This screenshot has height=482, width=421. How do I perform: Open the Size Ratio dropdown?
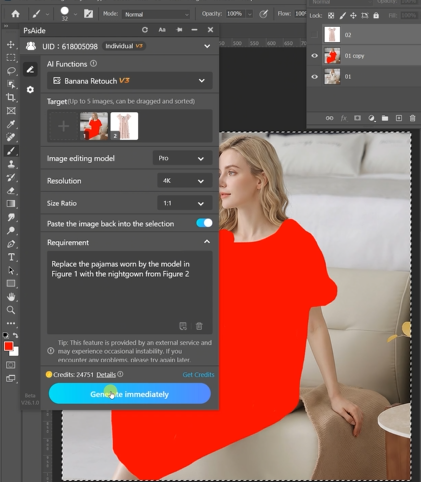[185, 203]
